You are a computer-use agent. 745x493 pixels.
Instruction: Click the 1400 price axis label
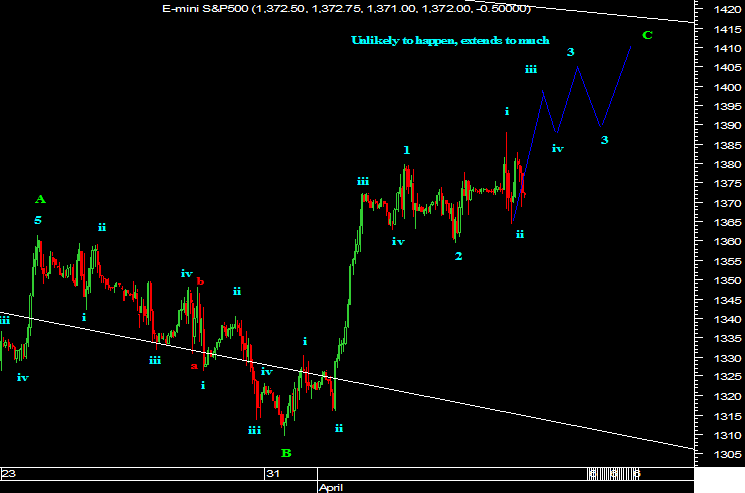pos(727,87)
